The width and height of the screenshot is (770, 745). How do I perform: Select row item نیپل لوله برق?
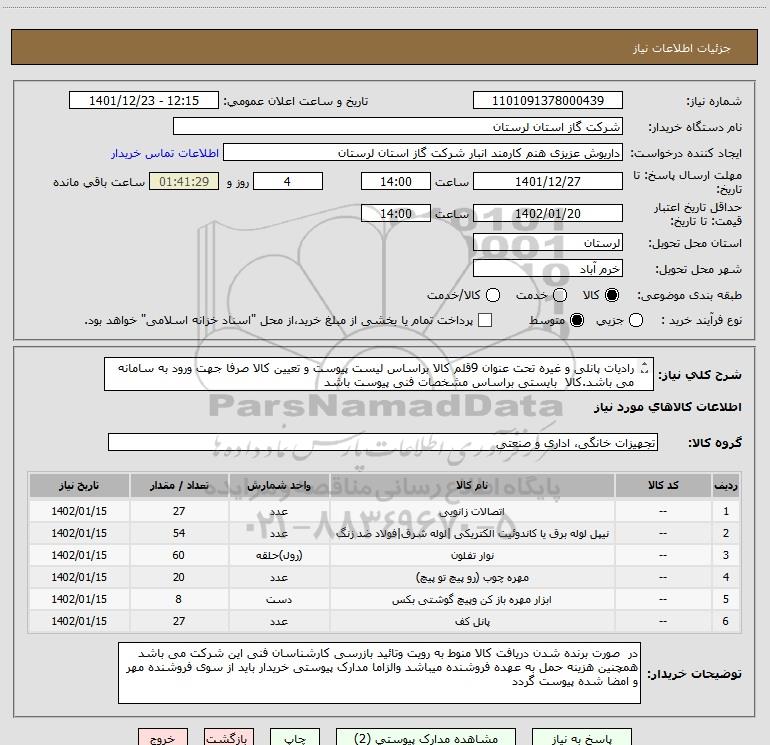[x=472, y=534]
